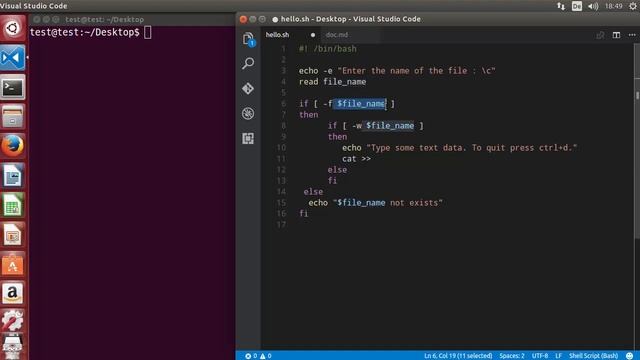Viewport: 640px width, 360px height.
Task: Click the errors and warnings count indicator
Action: click(x=258, y=356)
